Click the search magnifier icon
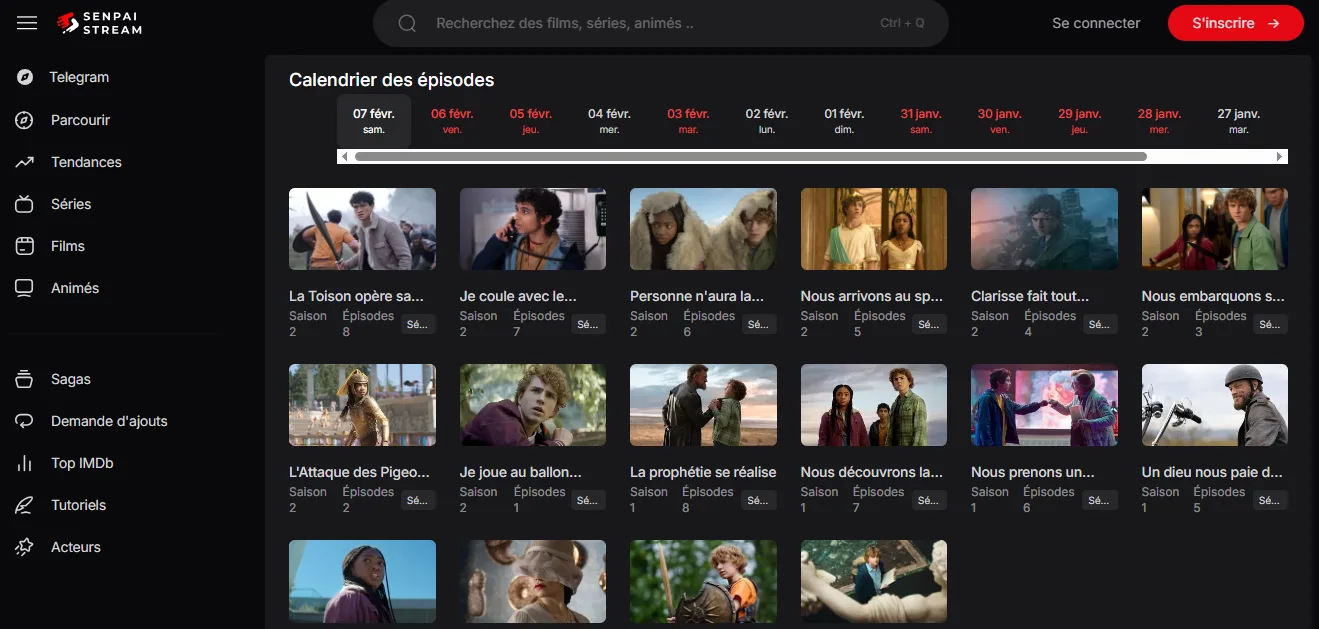Screen dimensions: 1319x629 pos(407,23)
